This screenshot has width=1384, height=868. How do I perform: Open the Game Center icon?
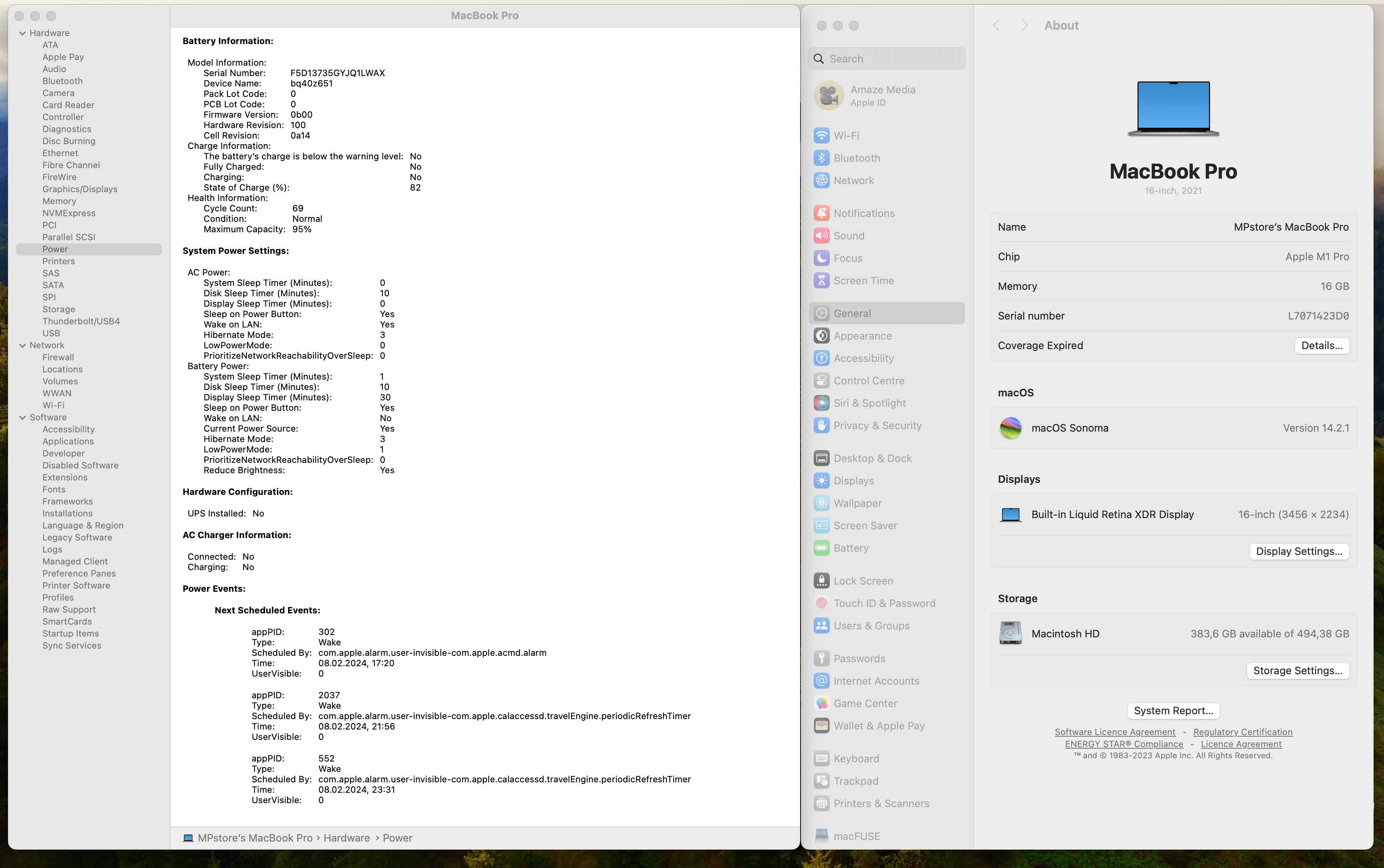(x=821, y=703)
